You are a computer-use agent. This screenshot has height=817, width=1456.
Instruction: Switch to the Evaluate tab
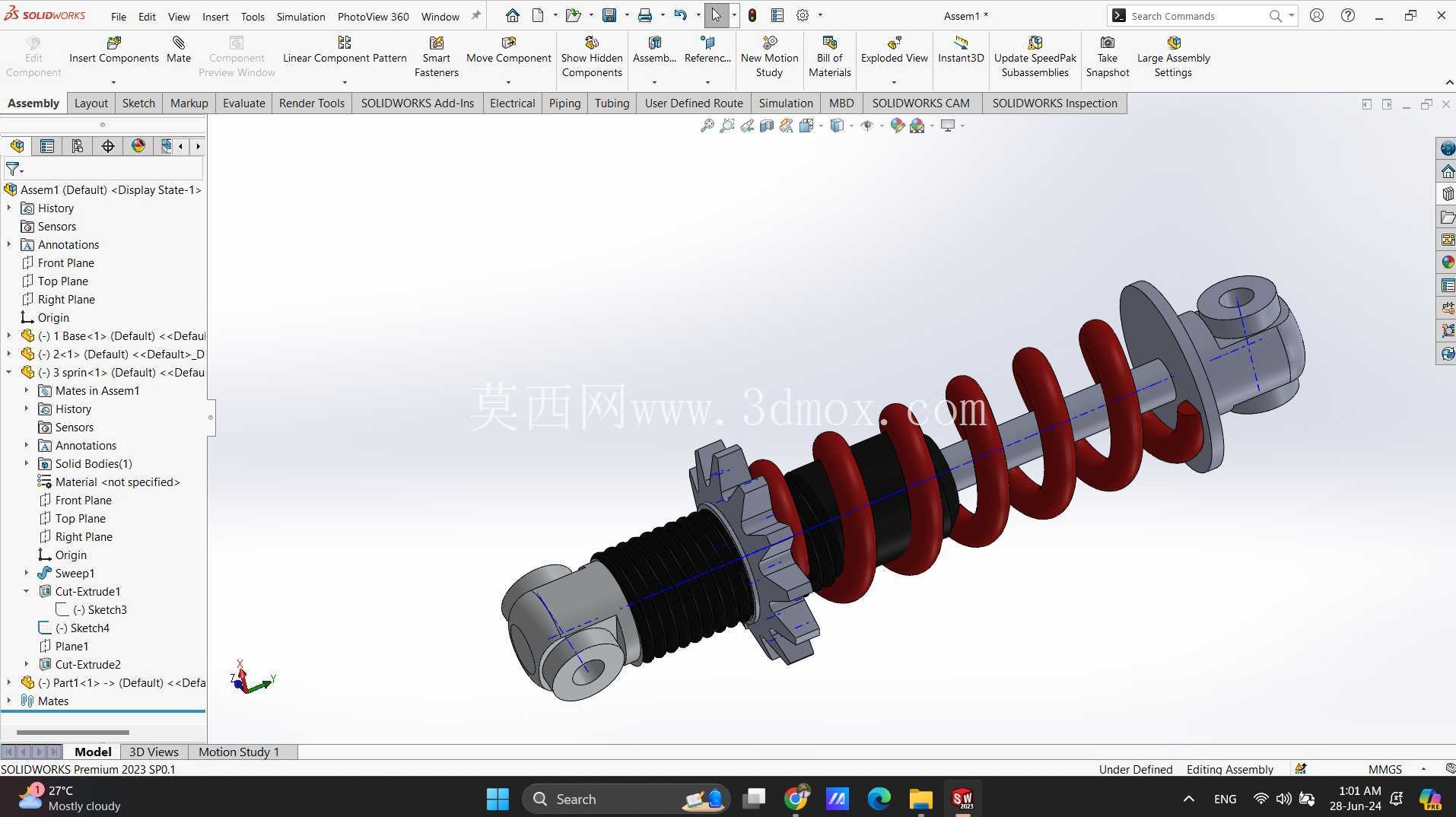tap(243, 103)
